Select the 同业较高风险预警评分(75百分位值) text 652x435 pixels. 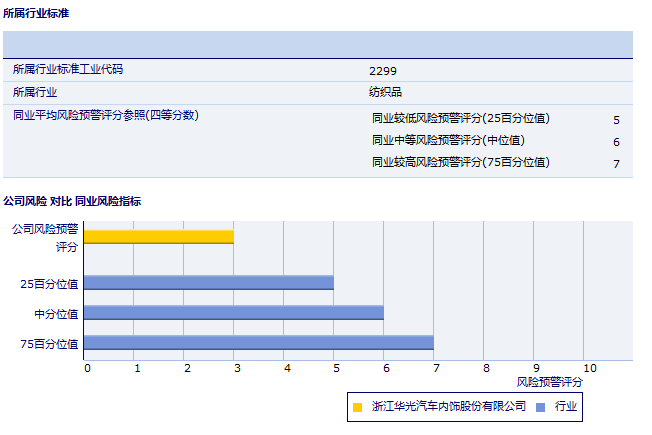click(461, 162)
